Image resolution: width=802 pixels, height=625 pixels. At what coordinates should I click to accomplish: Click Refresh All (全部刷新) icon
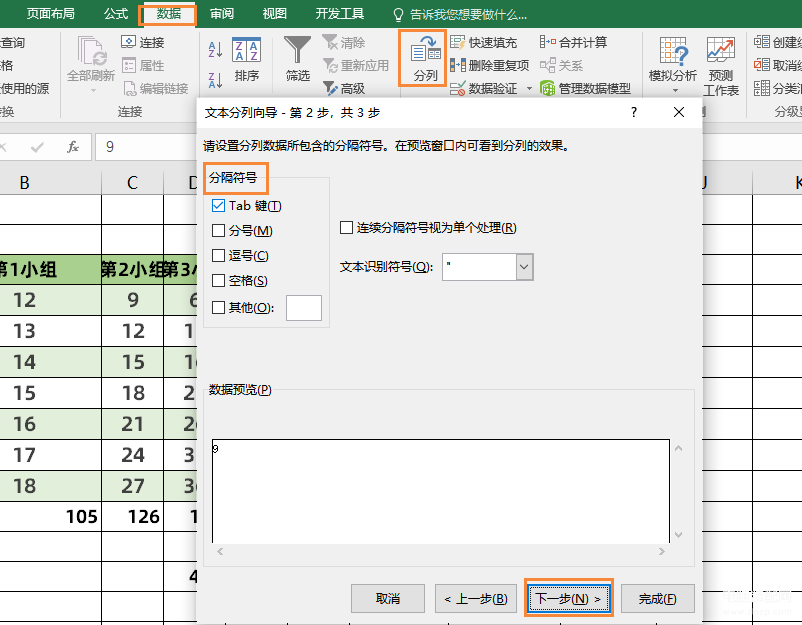[x=92, y=51]
